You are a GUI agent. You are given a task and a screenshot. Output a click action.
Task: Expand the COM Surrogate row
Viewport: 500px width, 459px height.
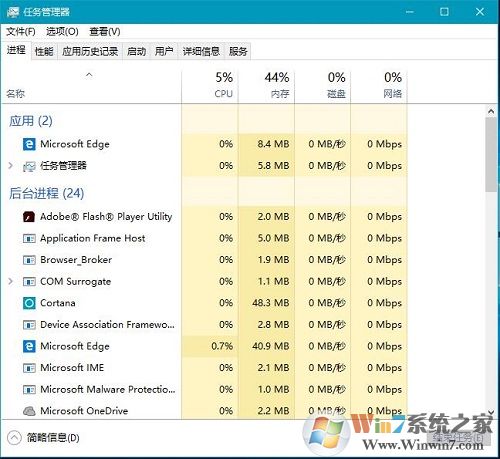coord(11,282)
